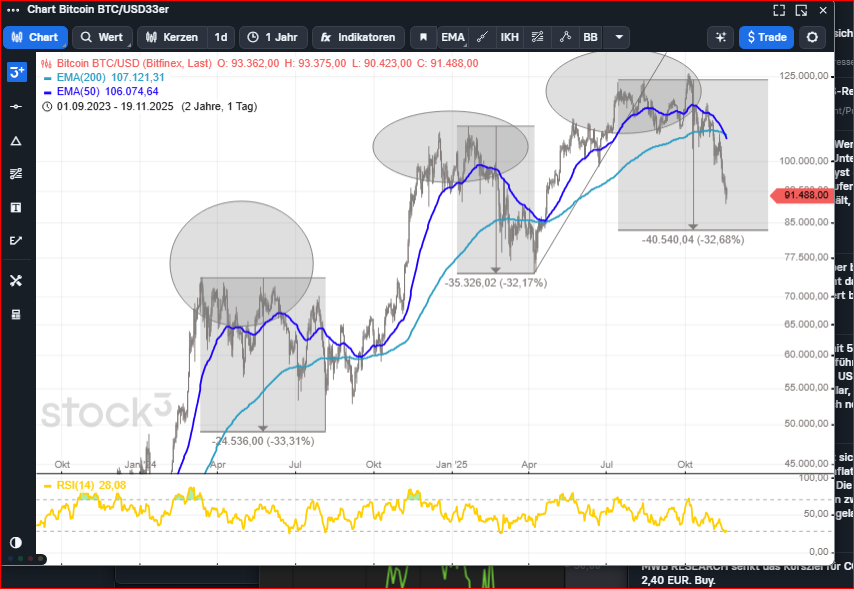
Task: Open the Indikatoren button
Action: point(358,37)
